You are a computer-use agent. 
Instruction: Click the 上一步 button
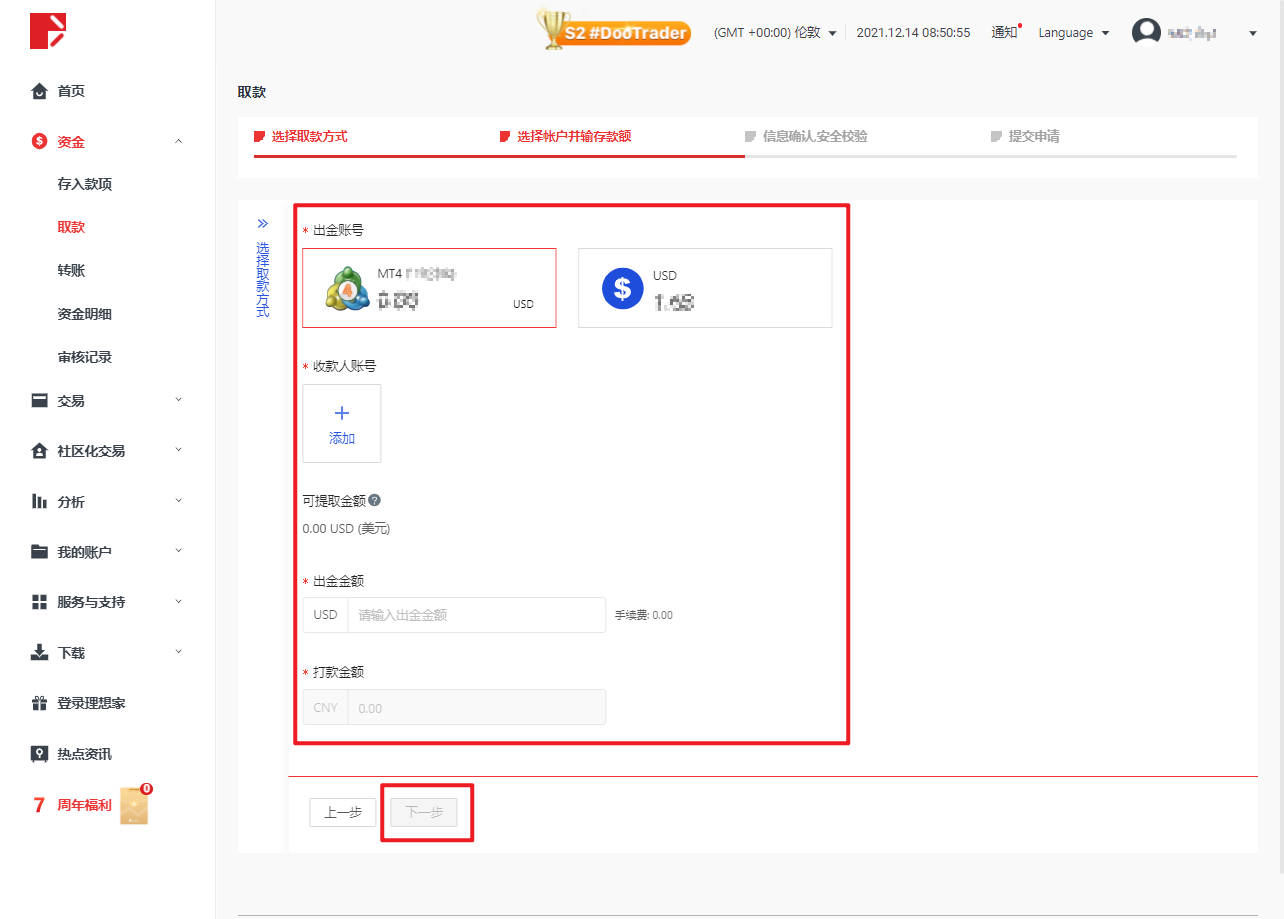point(343,813)
